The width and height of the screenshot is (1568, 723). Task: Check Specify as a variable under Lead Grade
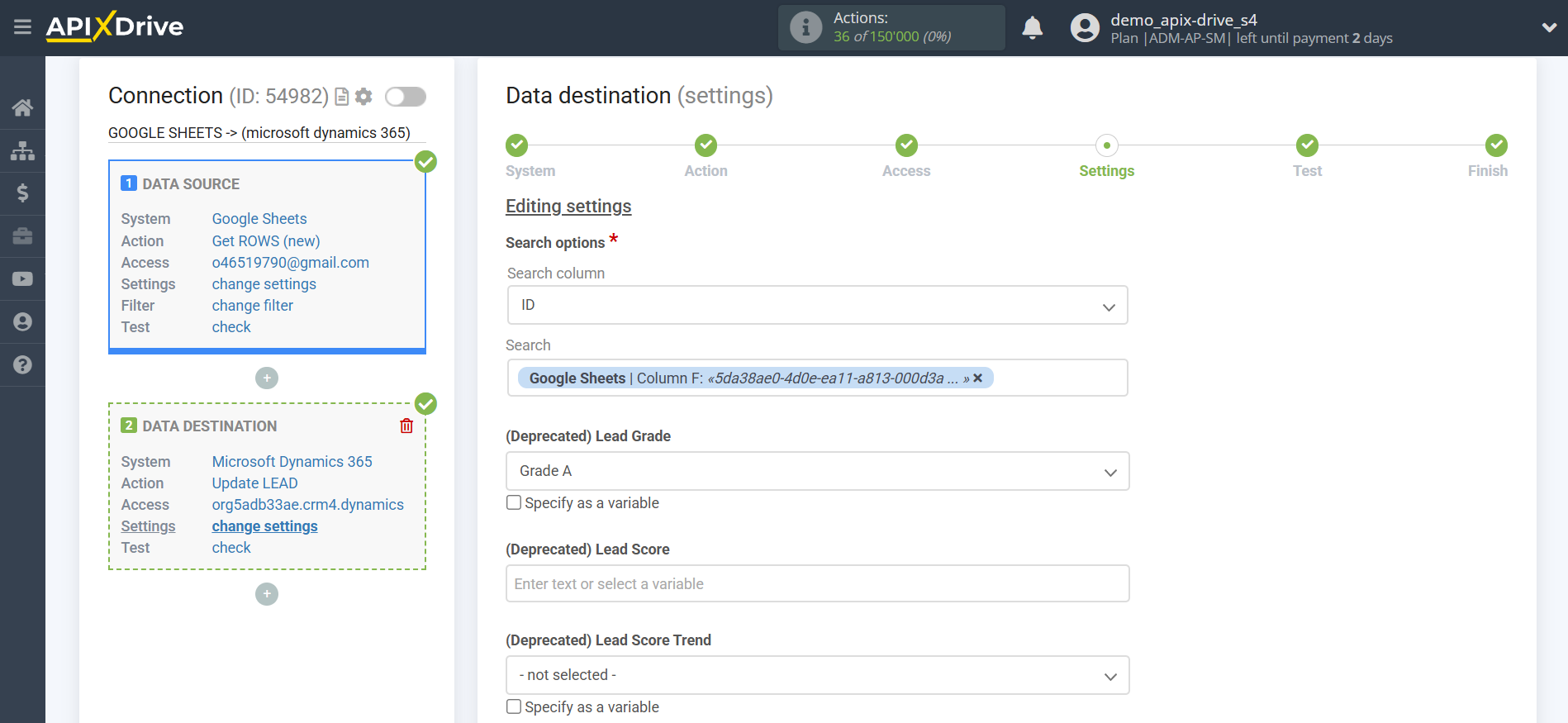coord(514,502)
